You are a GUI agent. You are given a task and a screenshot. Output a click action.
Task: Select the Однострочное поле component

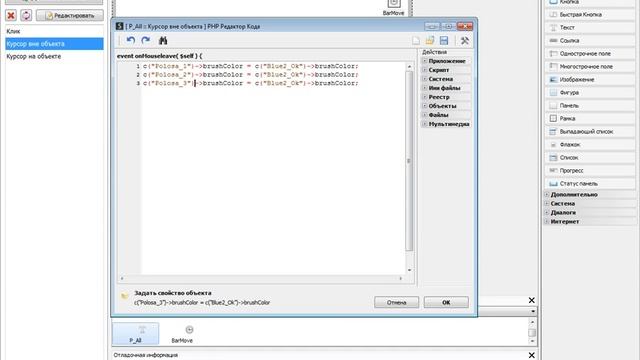(590, 54)
